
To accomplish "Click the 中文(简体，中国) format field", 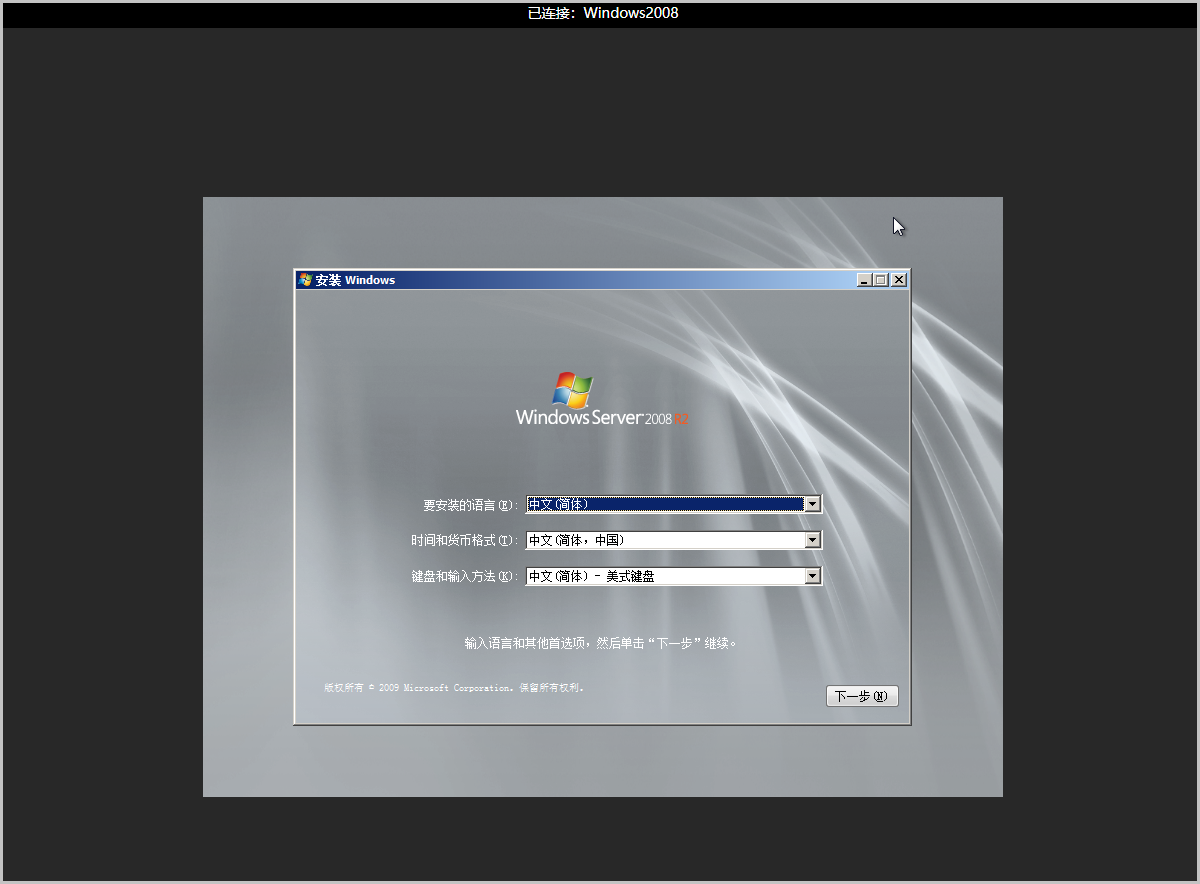I will [664, 540].
